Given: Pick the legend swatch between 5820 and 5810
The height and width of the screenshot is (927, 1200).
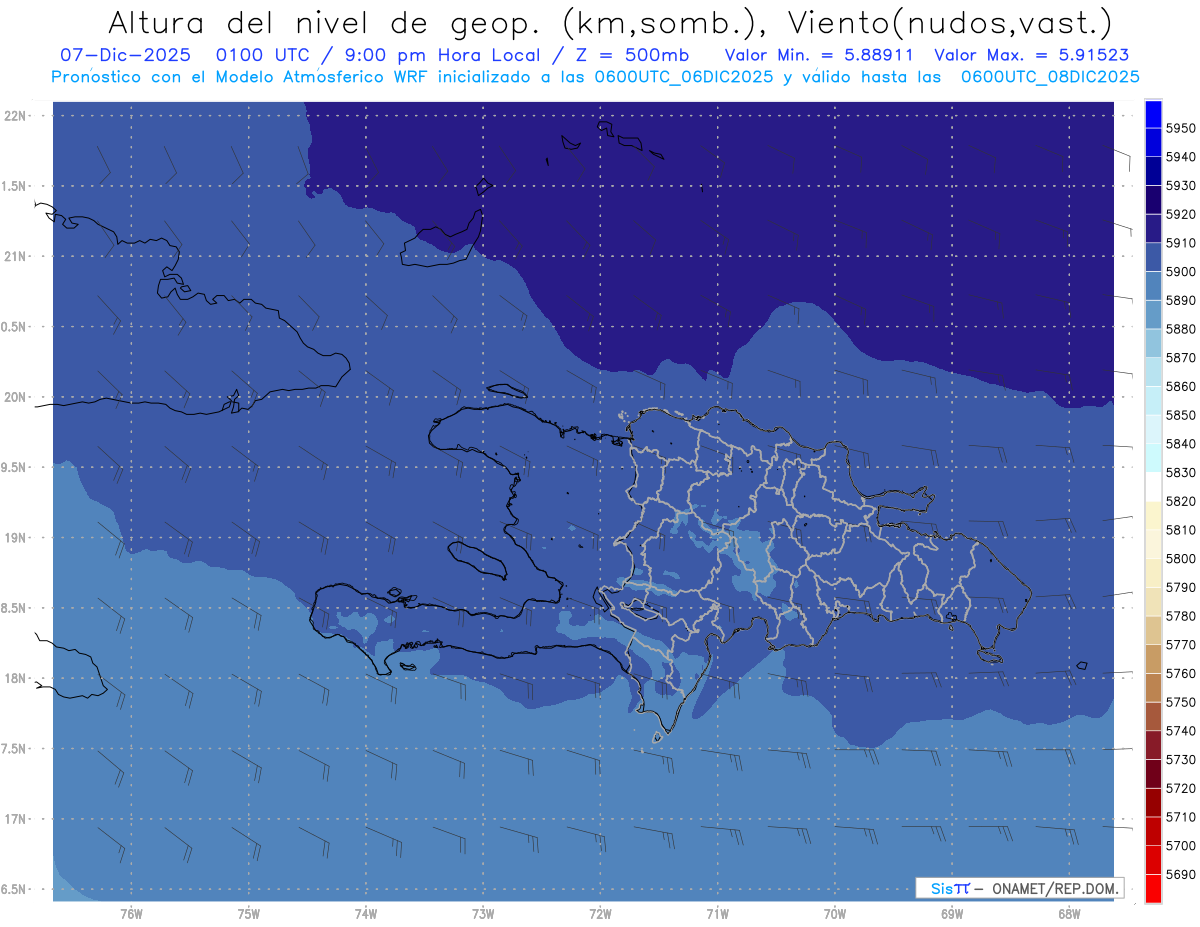Looking at the screenshot, I should (1153, 515).
